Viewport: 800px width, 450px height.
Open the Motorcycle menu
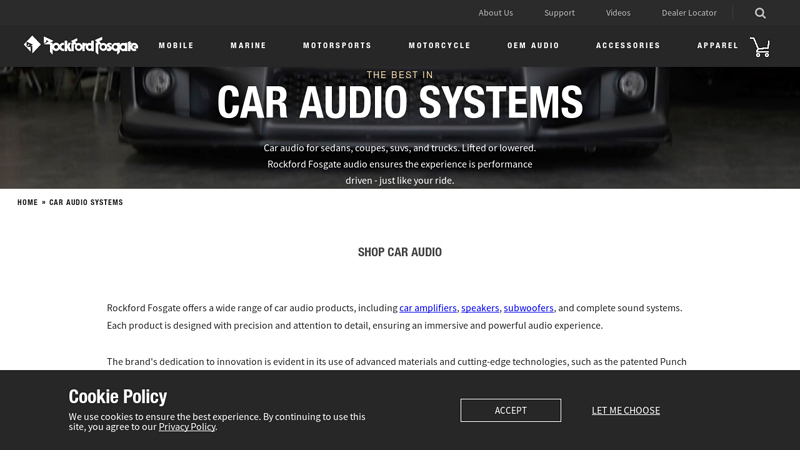pyautogui.click(x=439, y=45)
